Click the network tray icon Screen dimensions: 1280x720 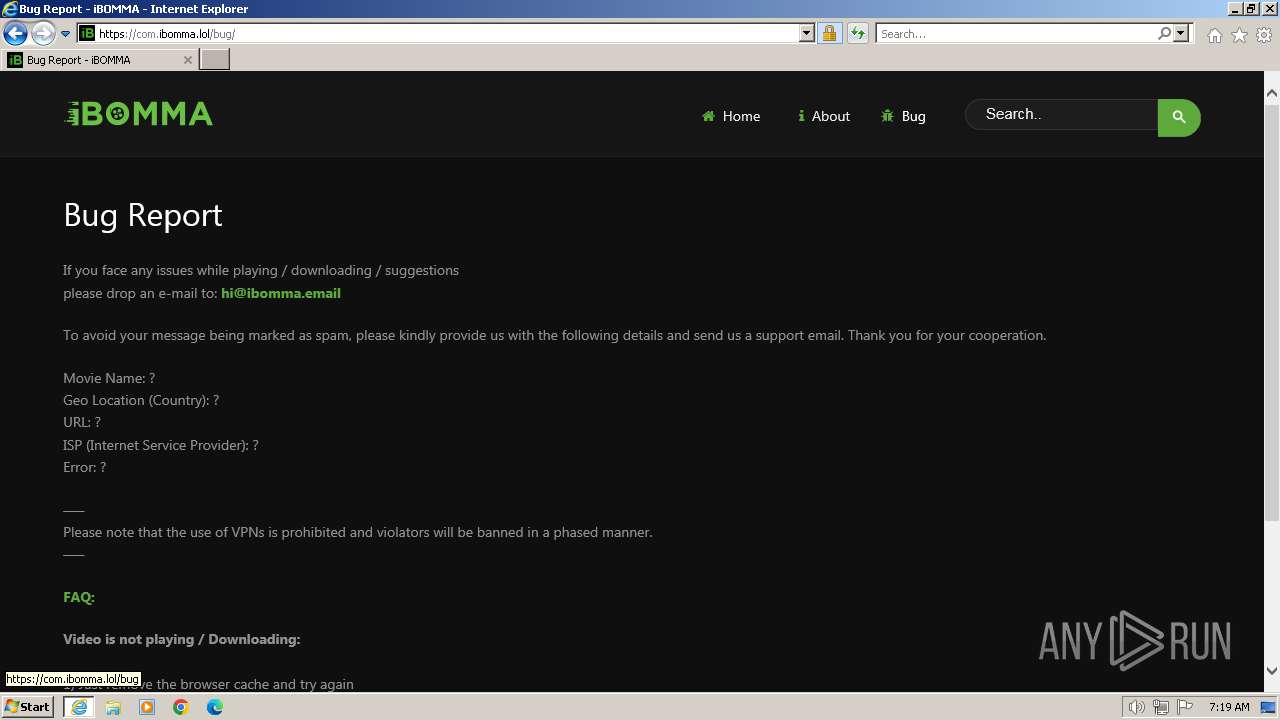[x=1161, y=707]
